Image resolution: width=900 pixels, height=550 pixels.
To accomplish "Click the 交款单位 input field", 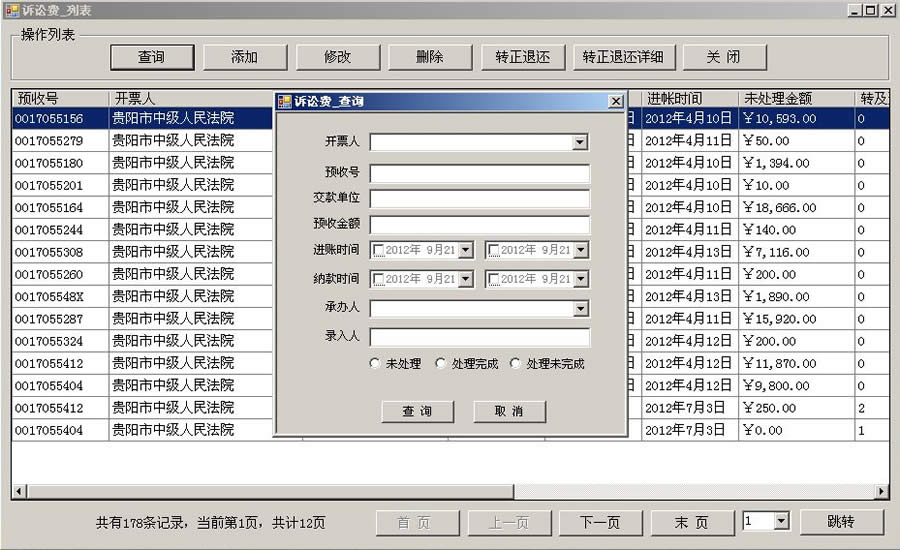I will (x=480, y=199).
